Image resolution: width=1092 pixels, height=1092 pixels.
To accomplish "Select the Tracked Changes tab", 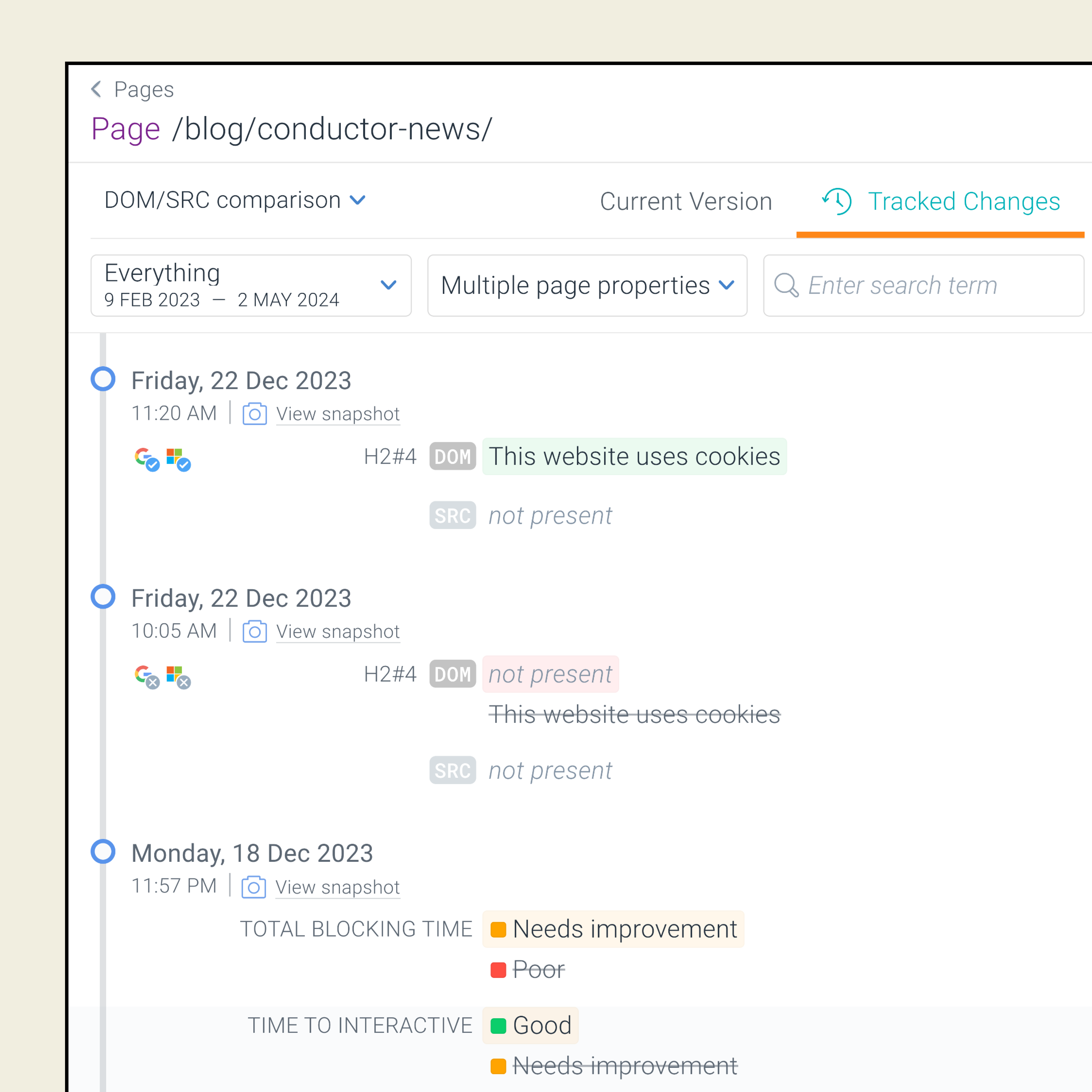I will tap(963, 201).
